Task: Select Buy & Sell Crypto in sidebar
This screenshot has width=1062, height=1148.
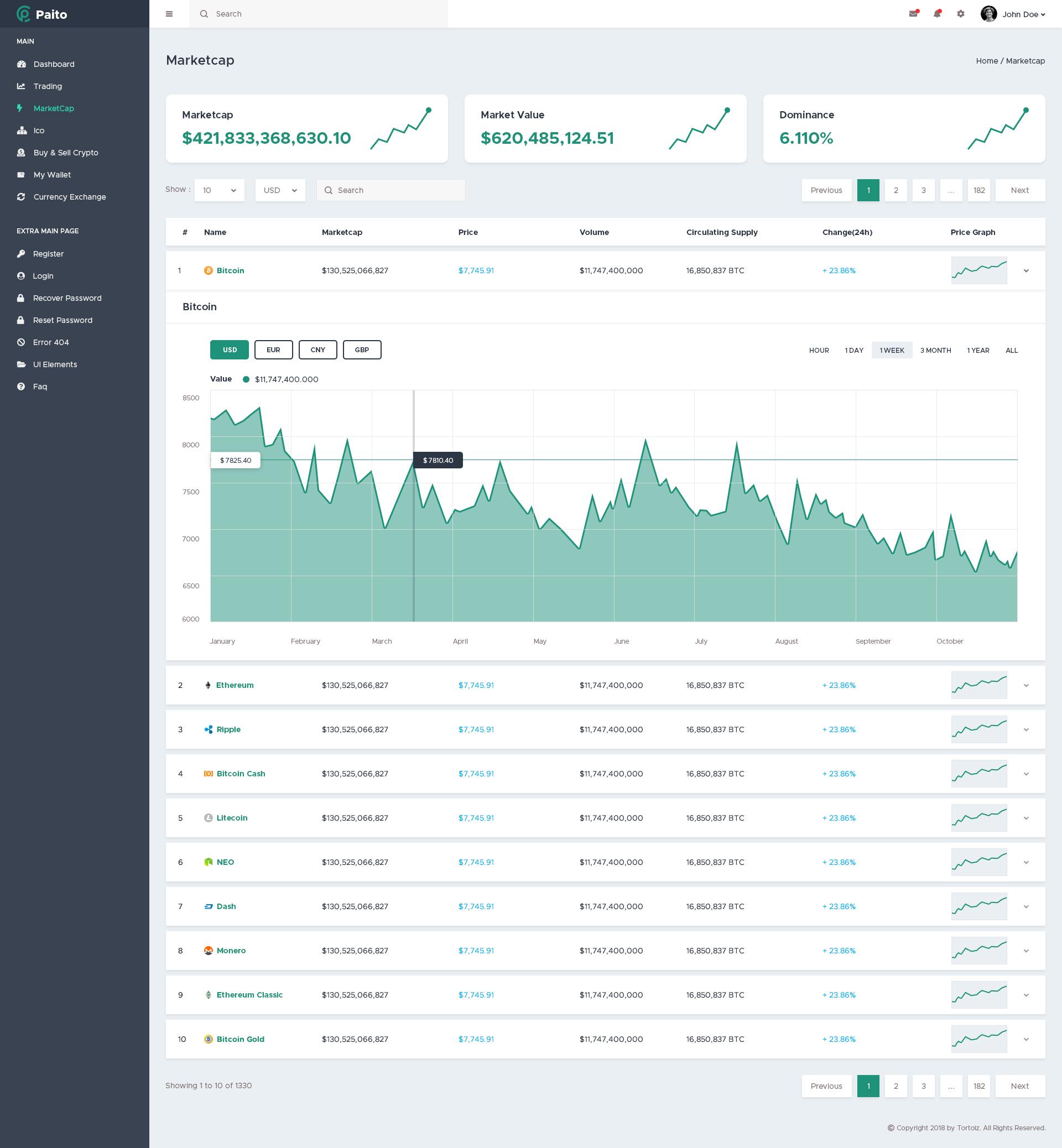Action: click(65, 152)
